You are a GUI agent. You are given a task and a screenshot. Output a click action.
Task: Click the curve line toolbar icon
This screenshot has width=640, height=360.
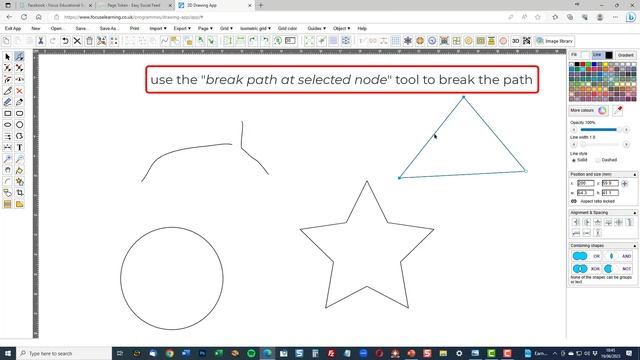(x=164, y=41)
